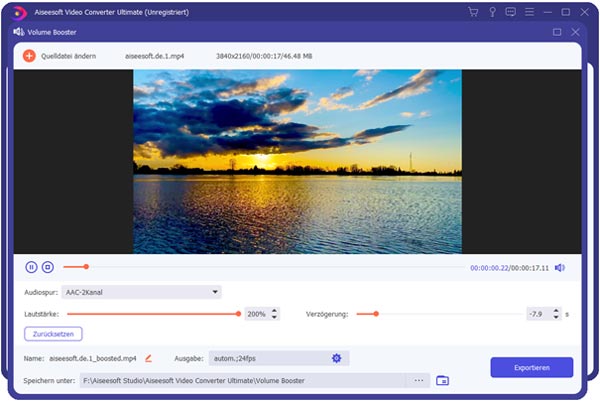600x401 pixels.
Task: Click the 3840x2160 file info text
Action: pyautogui.click(x=264, y=56)
